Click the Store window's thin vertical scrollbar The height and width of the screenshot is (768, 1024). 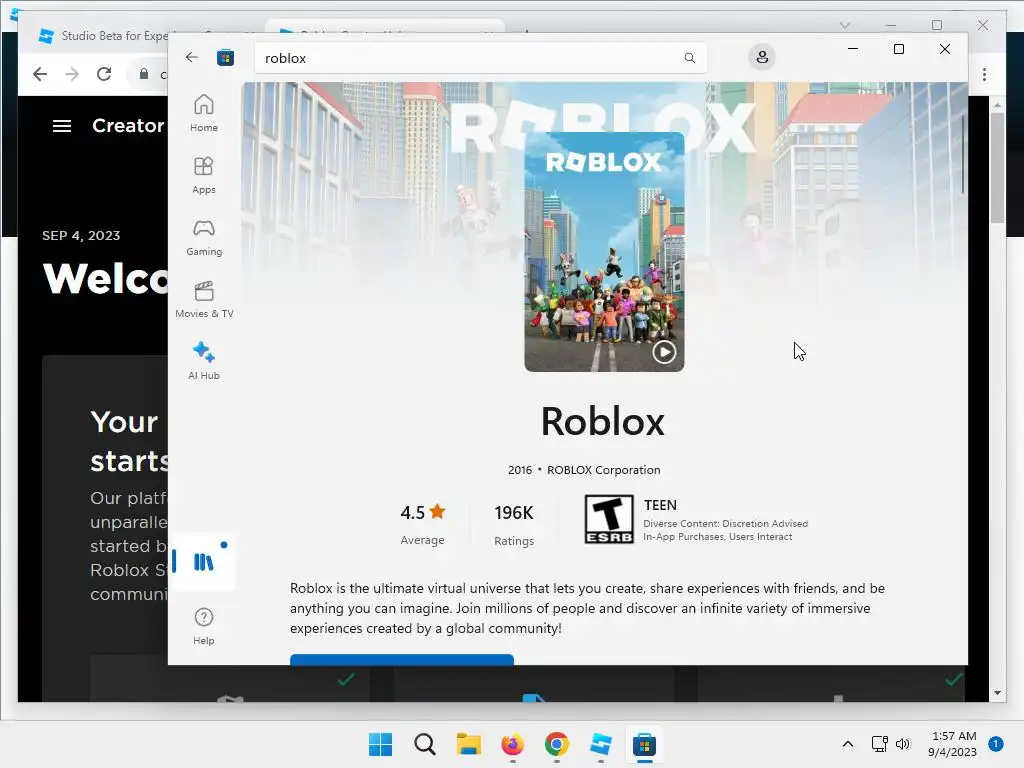point(963,154)
